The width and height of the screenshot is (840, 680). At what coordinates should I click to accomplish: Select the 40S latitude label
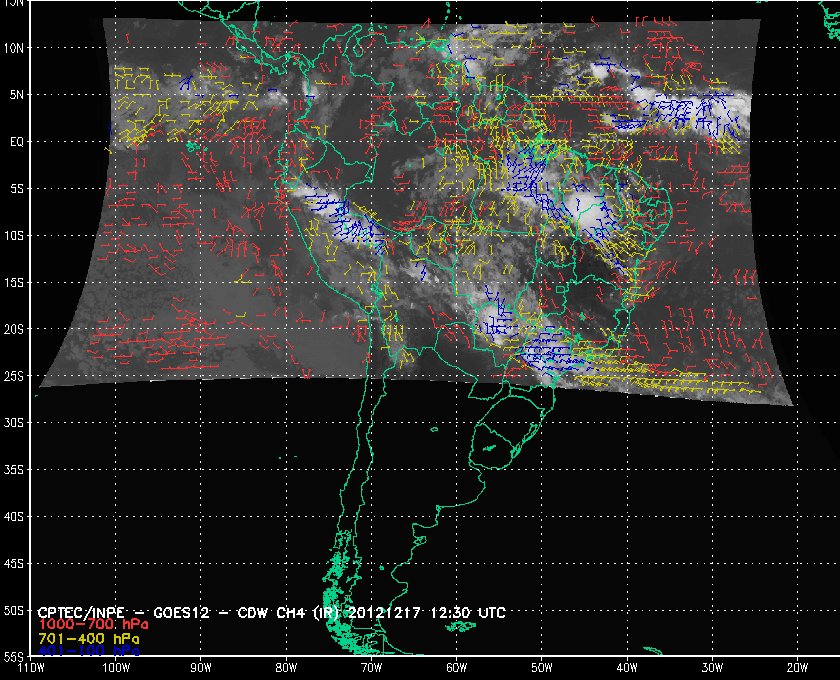15,517
